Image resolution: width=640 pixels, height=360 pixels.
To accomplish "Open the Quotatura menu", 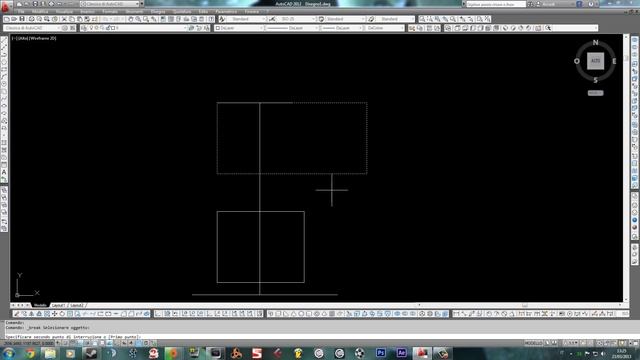I will (182, 11).
